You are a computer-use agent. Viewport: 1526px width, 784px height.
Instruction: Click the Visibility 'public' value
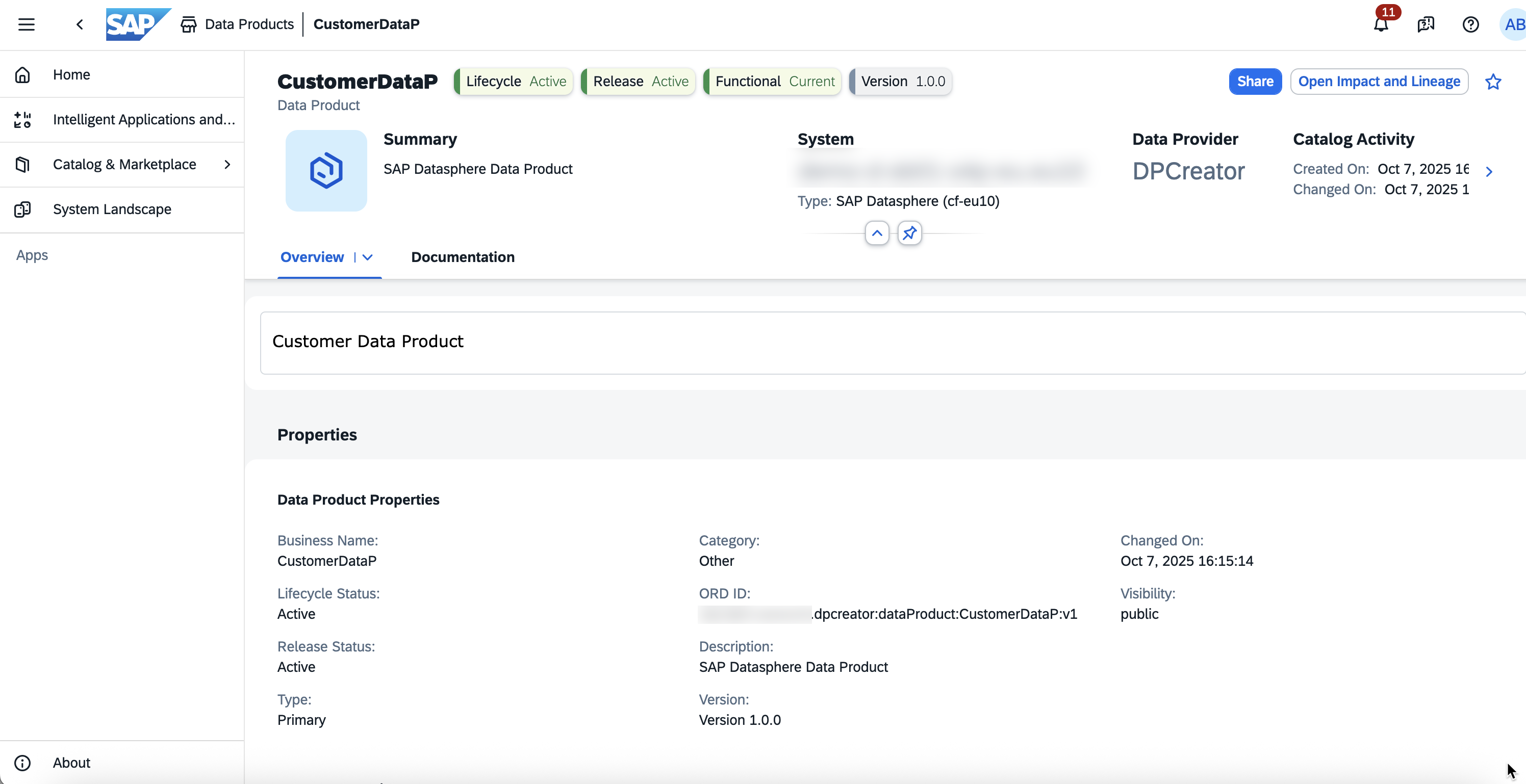(x=1139, y=614)
